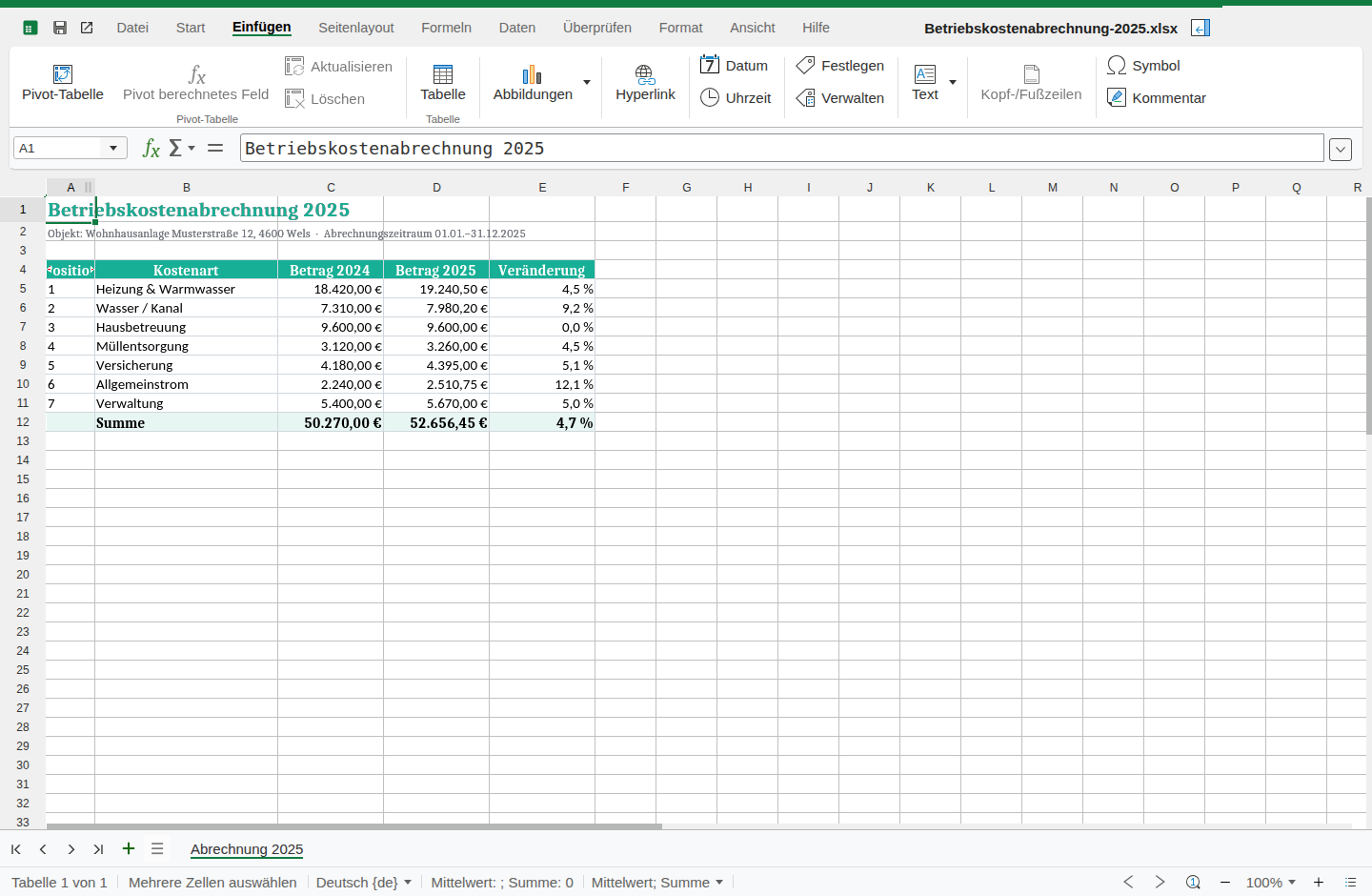
Task: Go to first sheet arrow
Action: pyautogui.click(x=16, y=848)
